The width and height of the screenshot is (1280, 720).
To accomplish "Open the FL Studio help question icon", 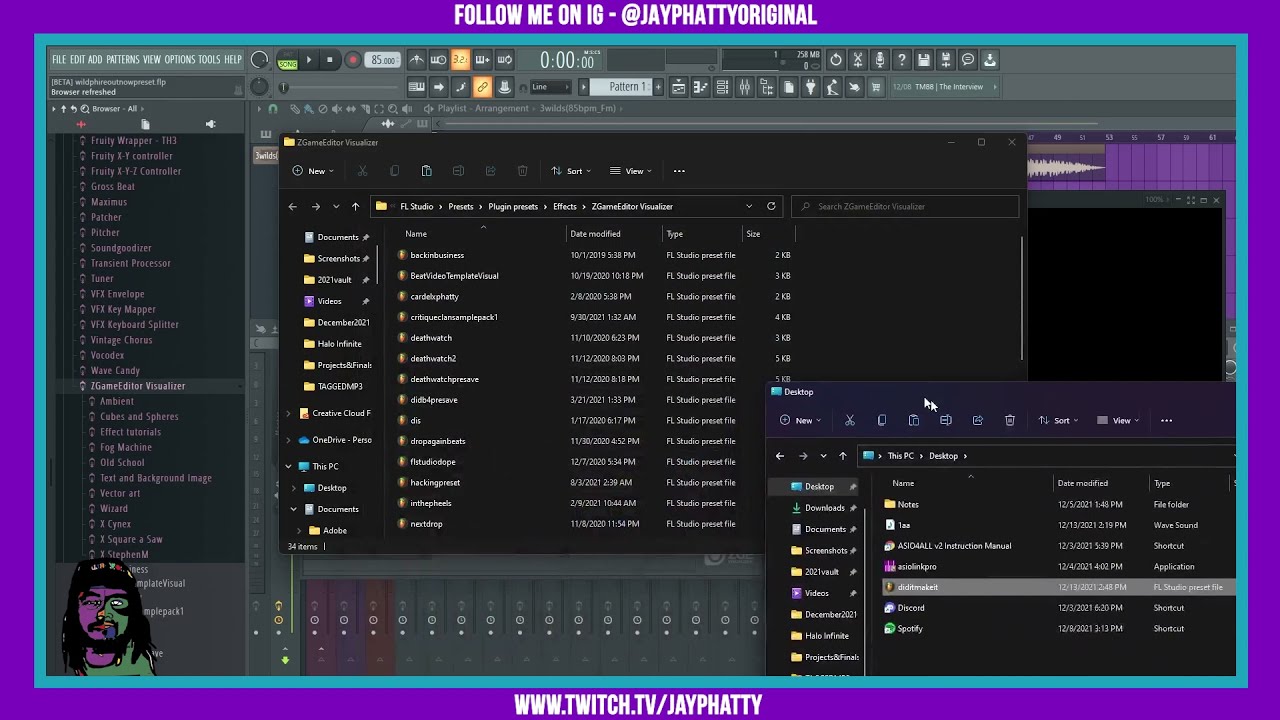I will pyautogui.click(x=901, y=60).
